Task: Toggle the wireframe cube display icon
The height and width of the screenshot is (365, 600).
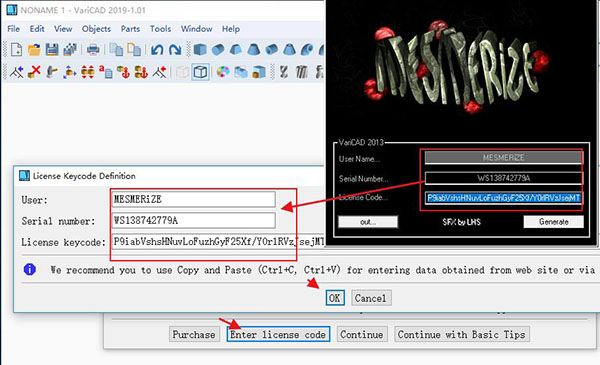Action: pyautogui.click(x=201, y=72)
